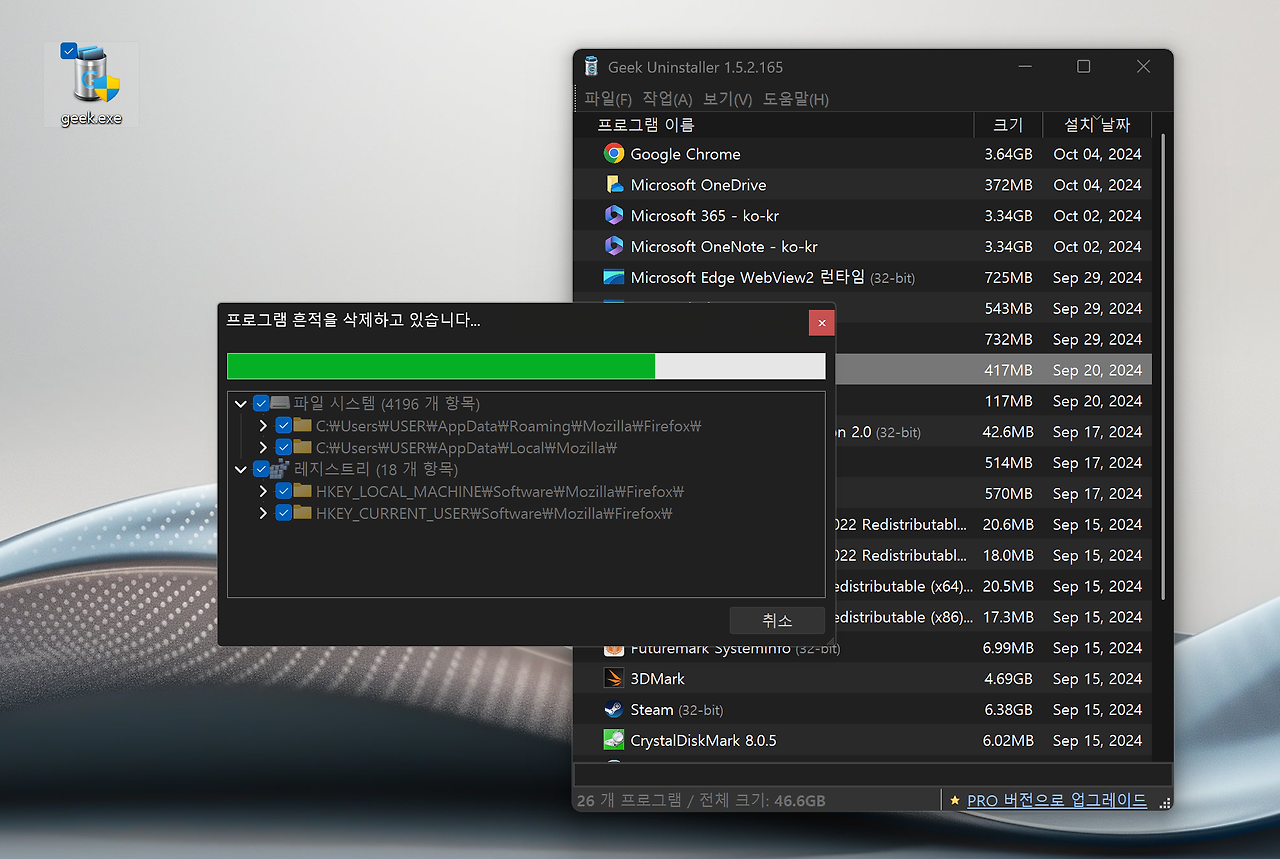Click the 파일 시스템 (4196 개 항목) label

pos(387,404)
